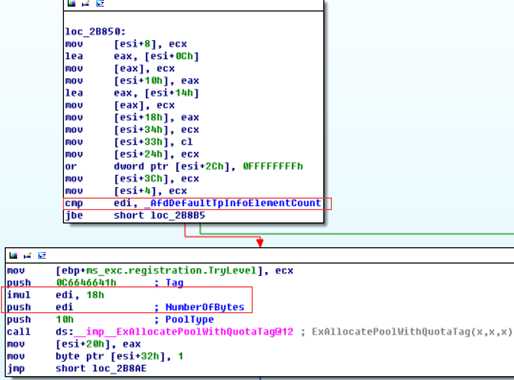This screenshot has height=380, width=514.
Task: Click the jmp mnemonic in lower block
Action: [x=16, y=368]
